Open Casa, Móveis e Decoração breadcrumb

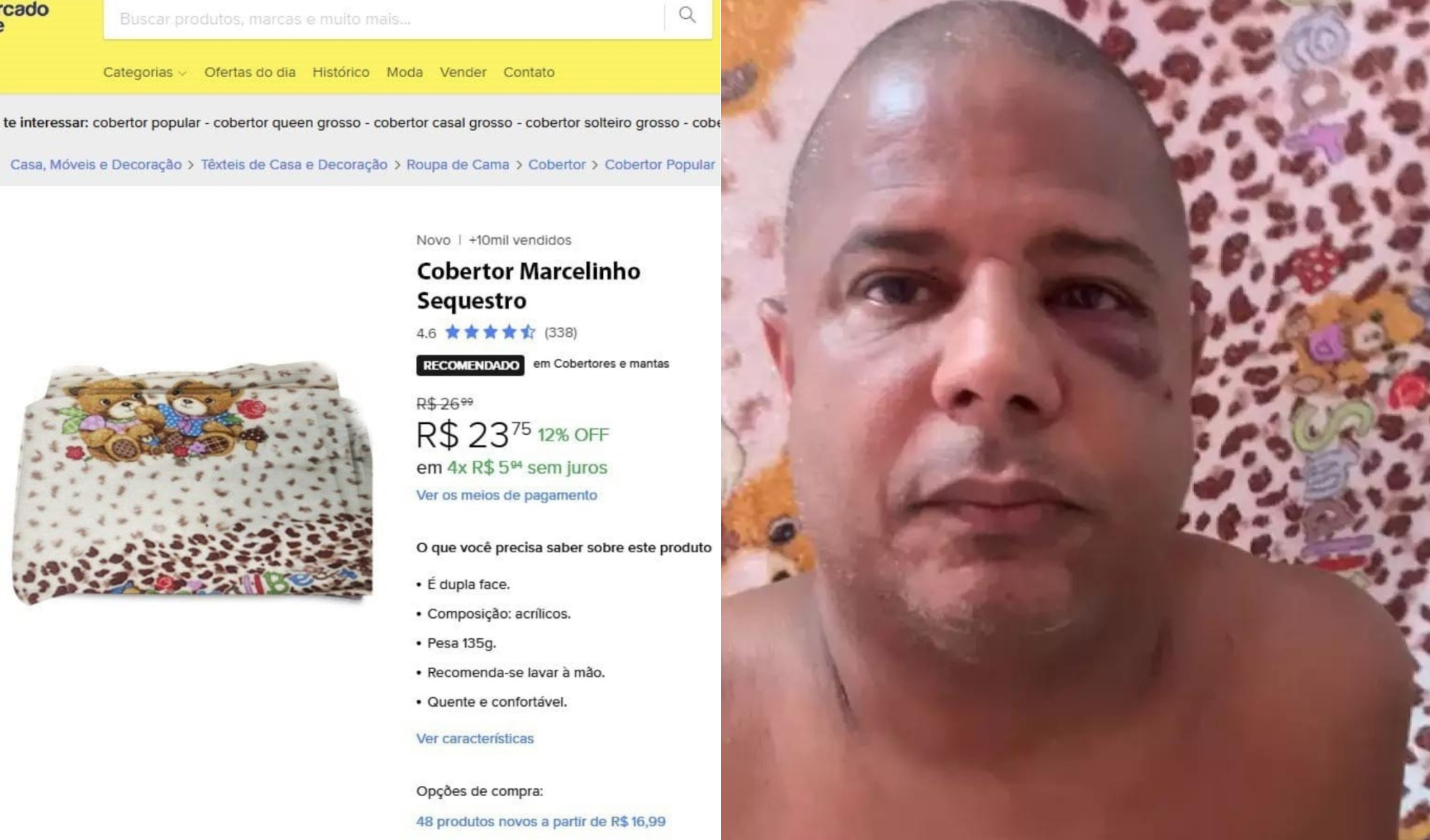96,164
